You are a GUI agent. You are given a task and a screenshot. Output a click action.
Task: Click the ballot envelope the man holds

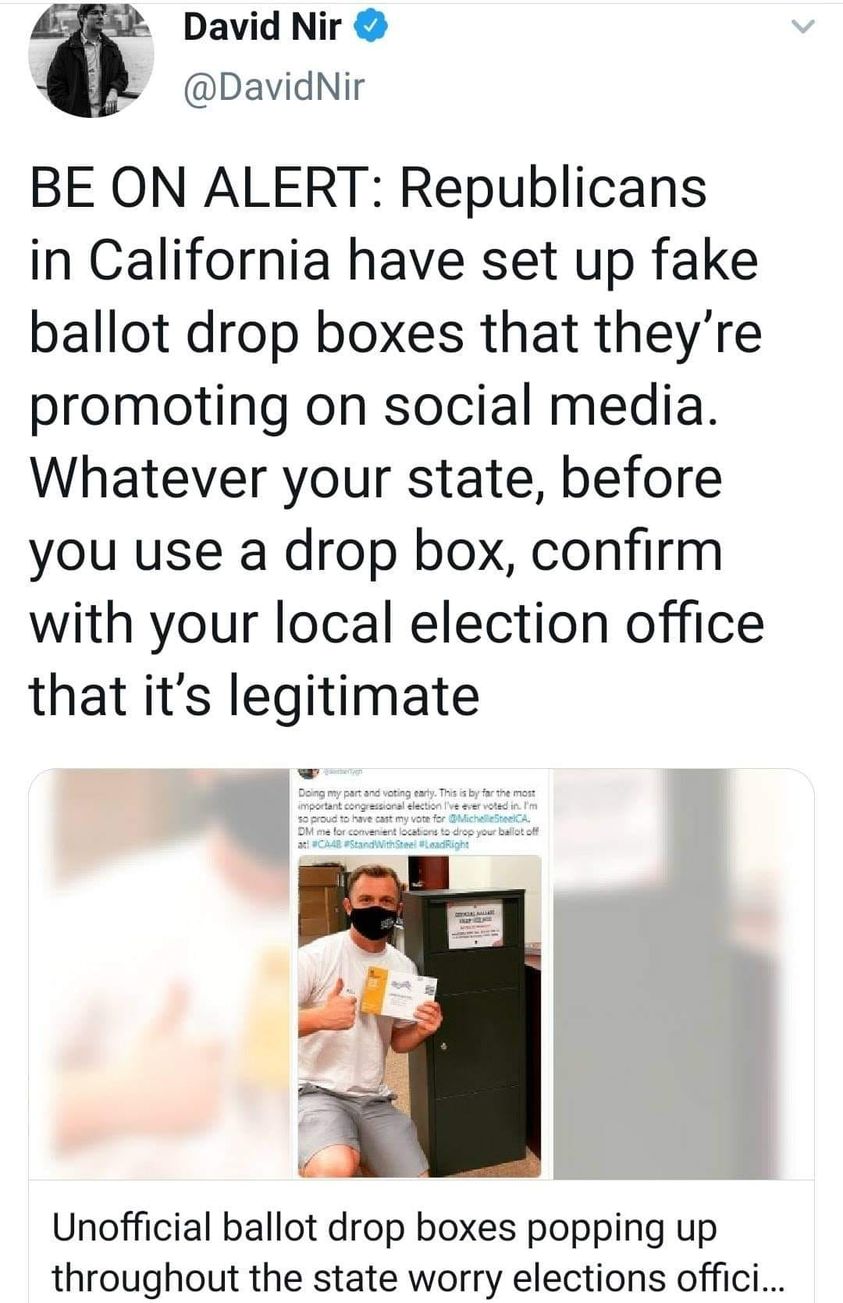pos(400,994)
